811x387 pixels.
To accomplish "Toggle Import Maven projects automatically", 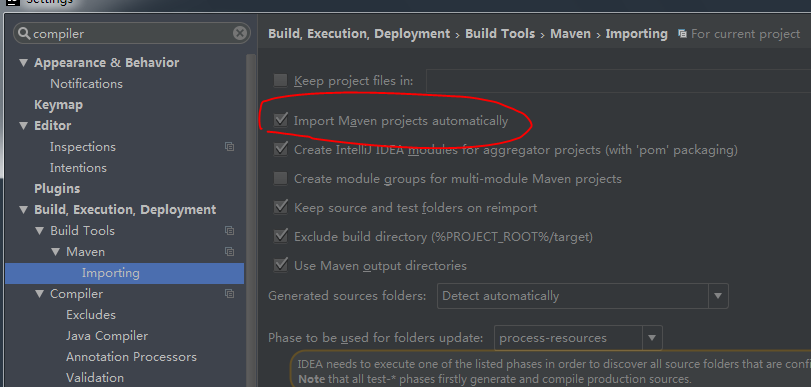I will coord(281,121).
